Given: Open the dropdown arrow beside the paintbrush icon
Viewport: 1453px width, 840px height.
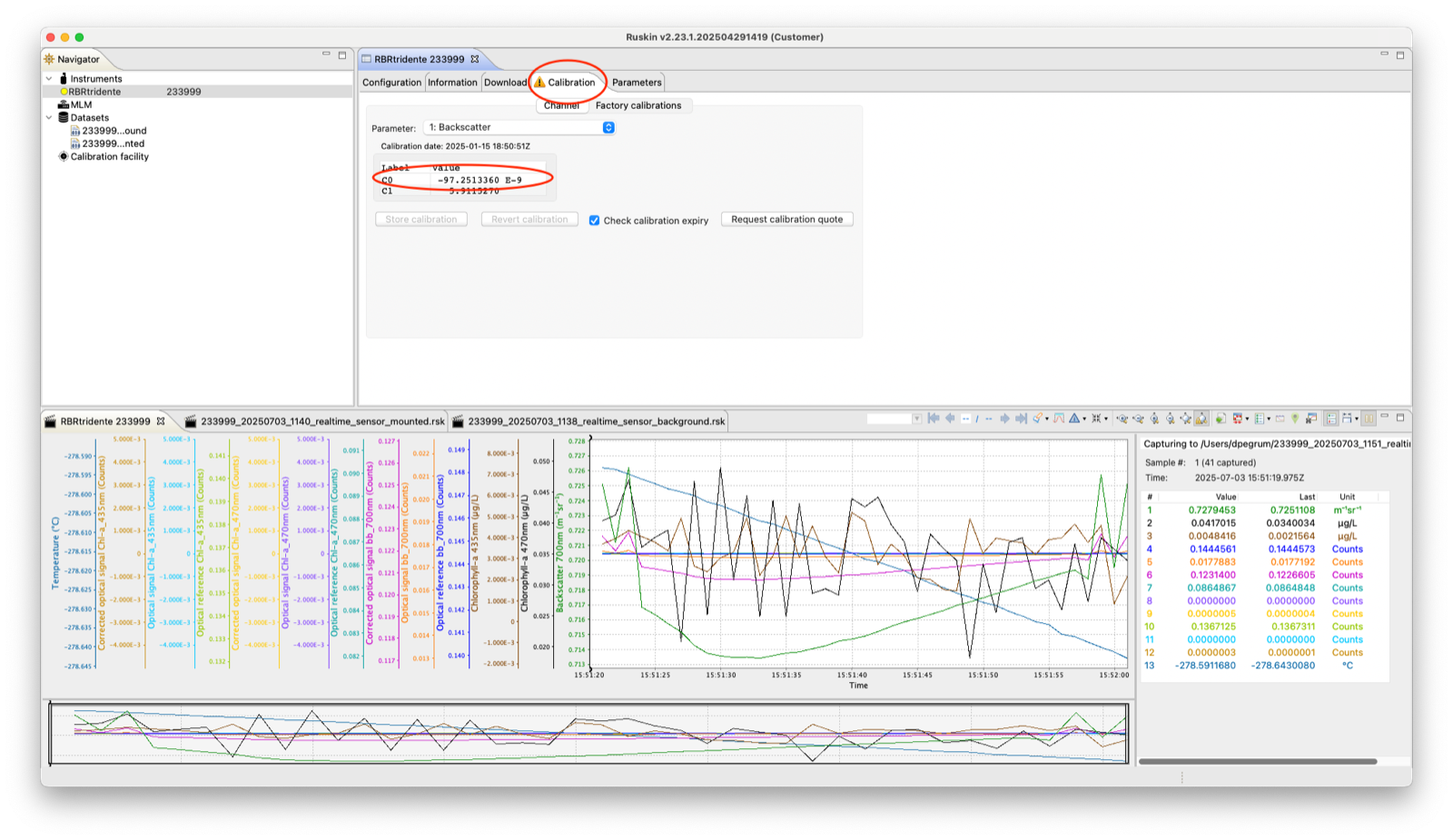Looking at the screenshot, I should (1047, 419).
